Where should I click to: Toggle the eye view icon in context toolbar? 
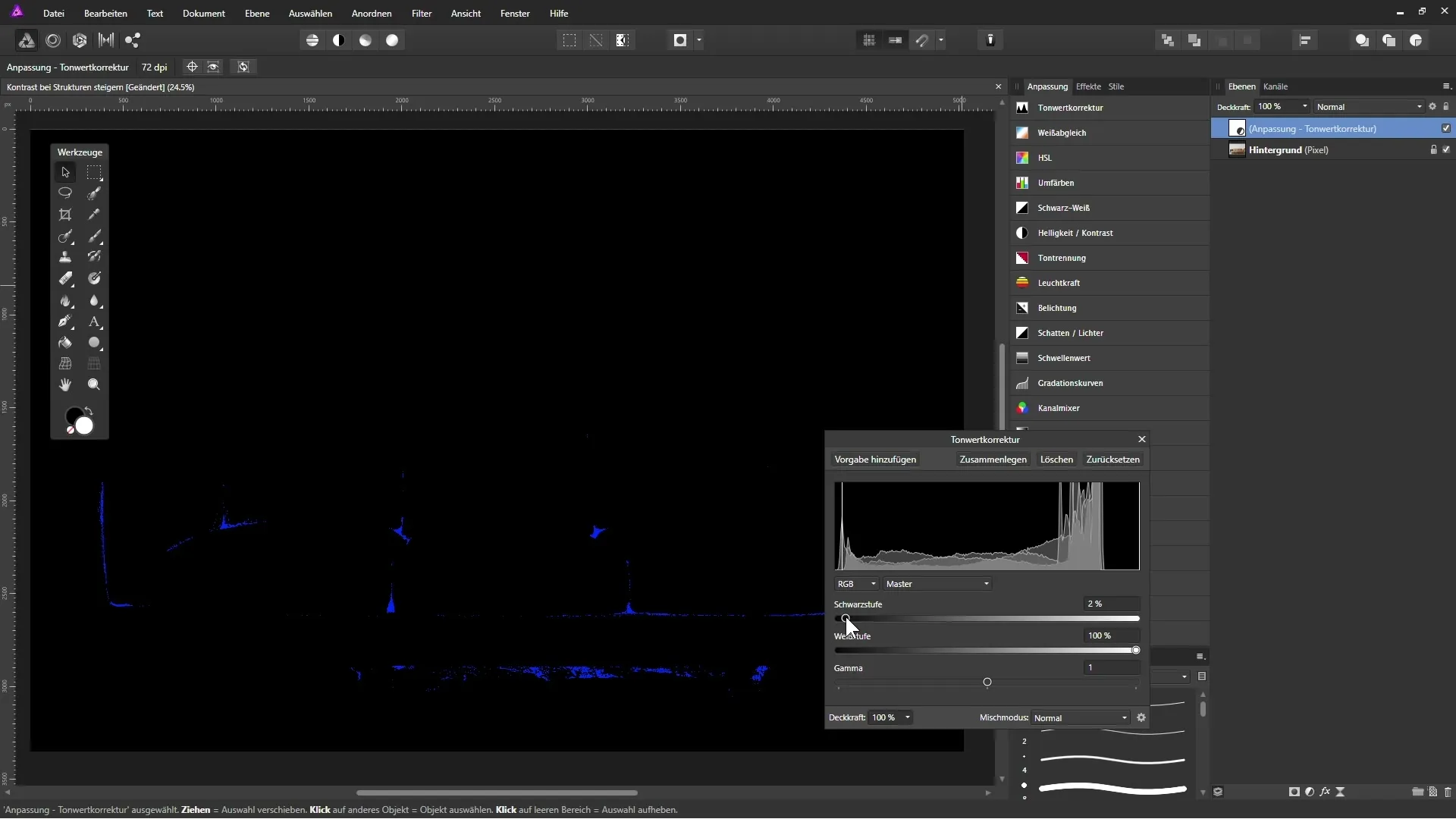tap(214, 67)
